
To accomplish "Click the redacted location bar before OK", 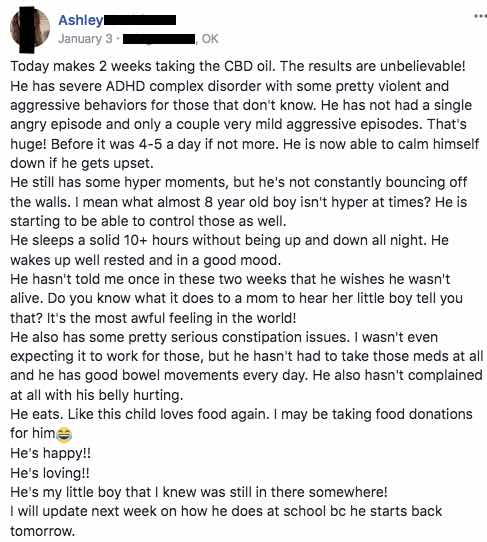I will 159,39.
